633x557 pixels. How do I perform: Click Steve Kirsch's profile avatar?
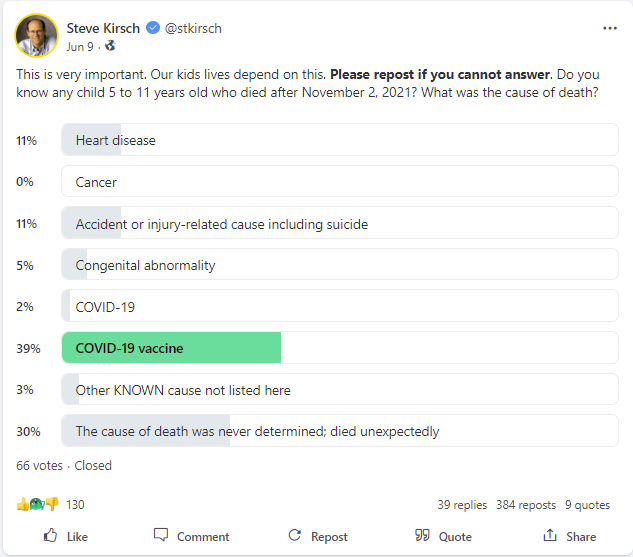click(x=36, y=35)
